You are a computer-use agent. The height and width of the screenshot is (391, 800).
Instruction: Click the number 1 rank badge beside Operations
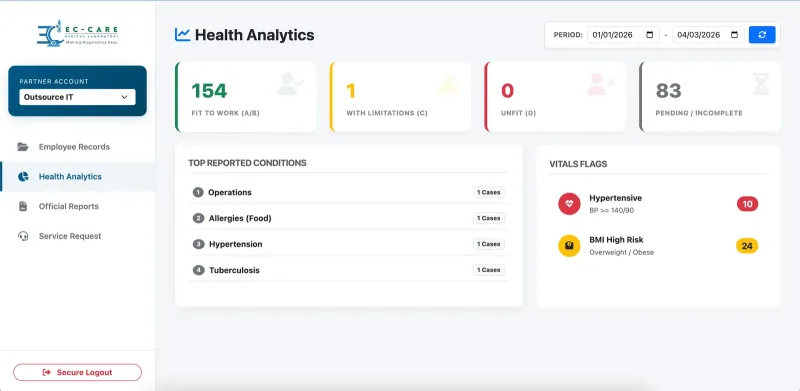click(198, 192)
